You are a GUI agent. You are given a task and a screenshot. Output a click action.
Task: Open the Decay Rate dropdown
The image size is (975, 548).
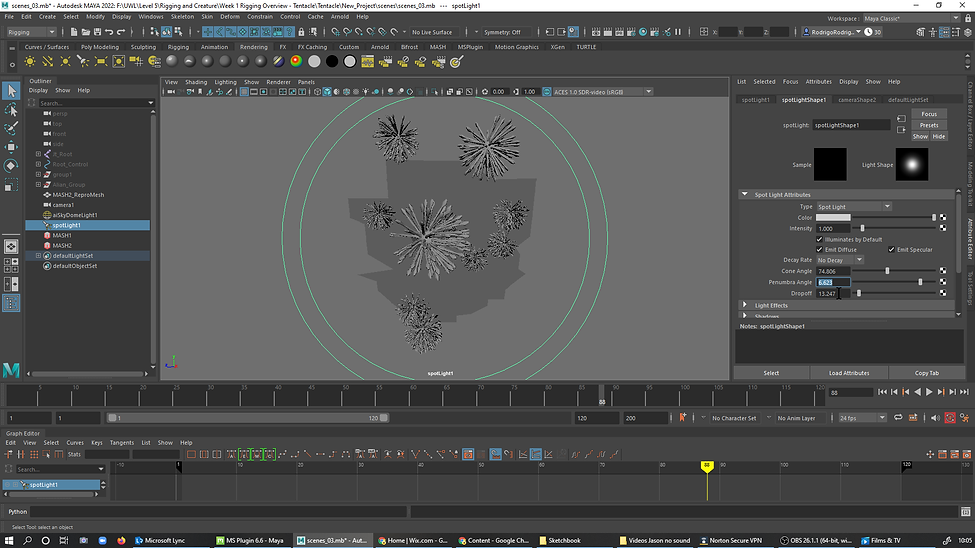839,260
